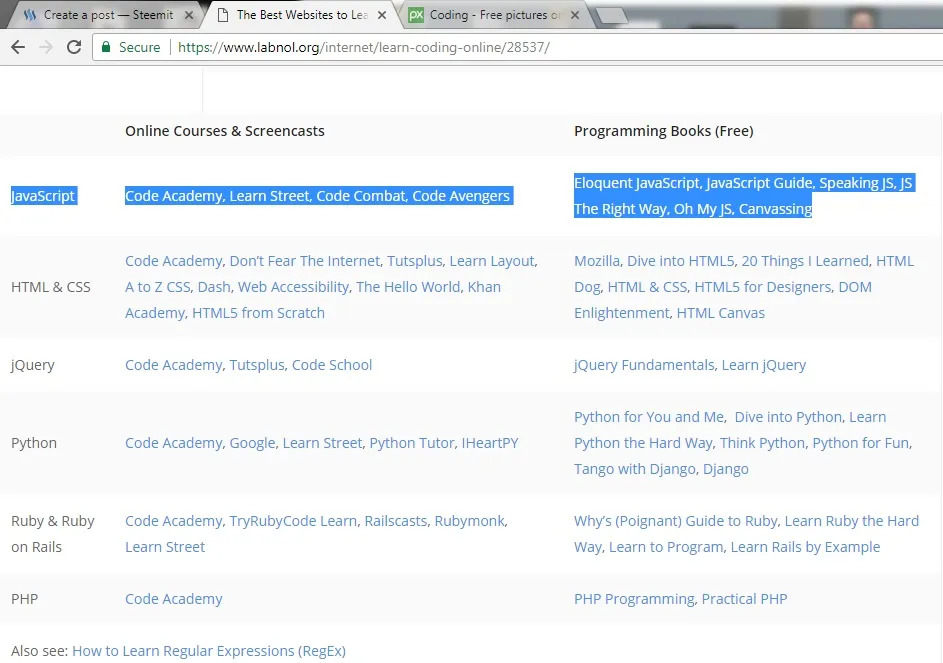Click the Secure label in address bar
The width and height of the screenshot is (943, 663).
[x=140, y=47]
